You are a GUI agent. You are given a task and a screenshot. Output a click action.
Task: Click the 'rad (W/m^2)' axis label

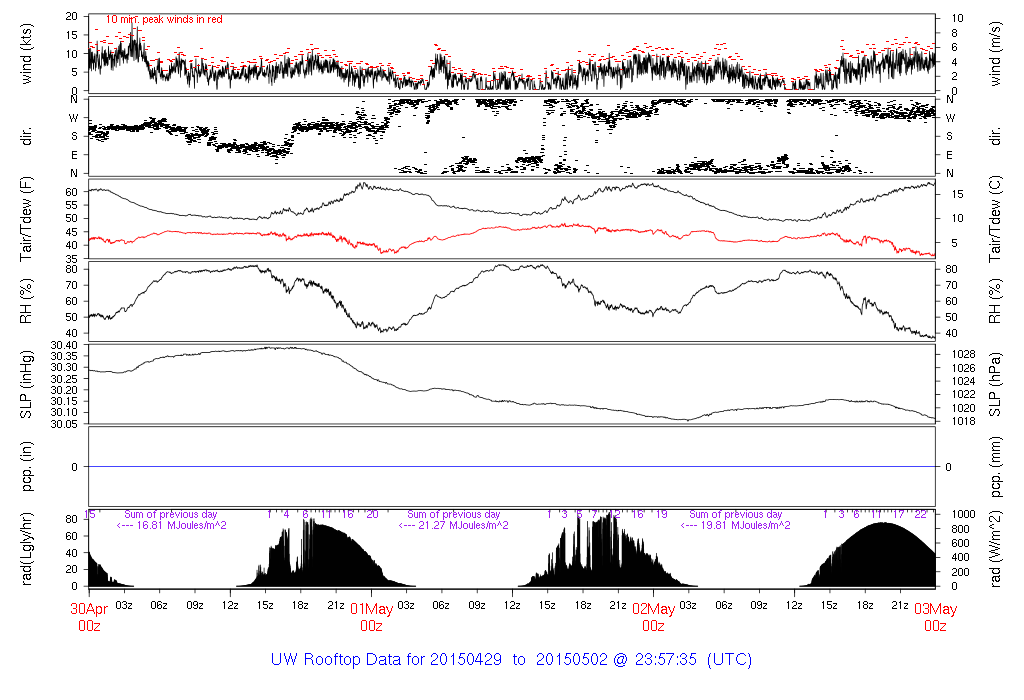click(995, 549)
